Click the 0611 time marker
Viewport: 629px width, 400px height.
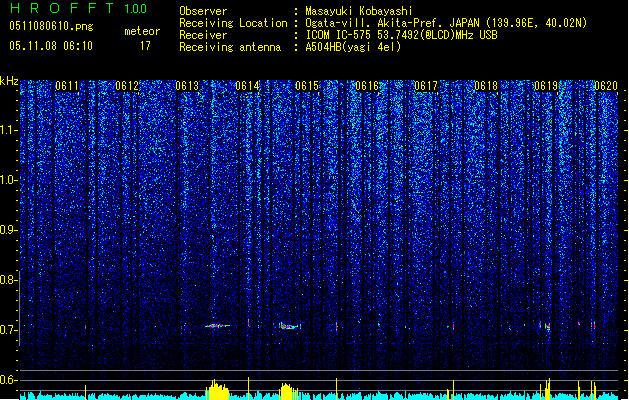(x=67, y=86)
